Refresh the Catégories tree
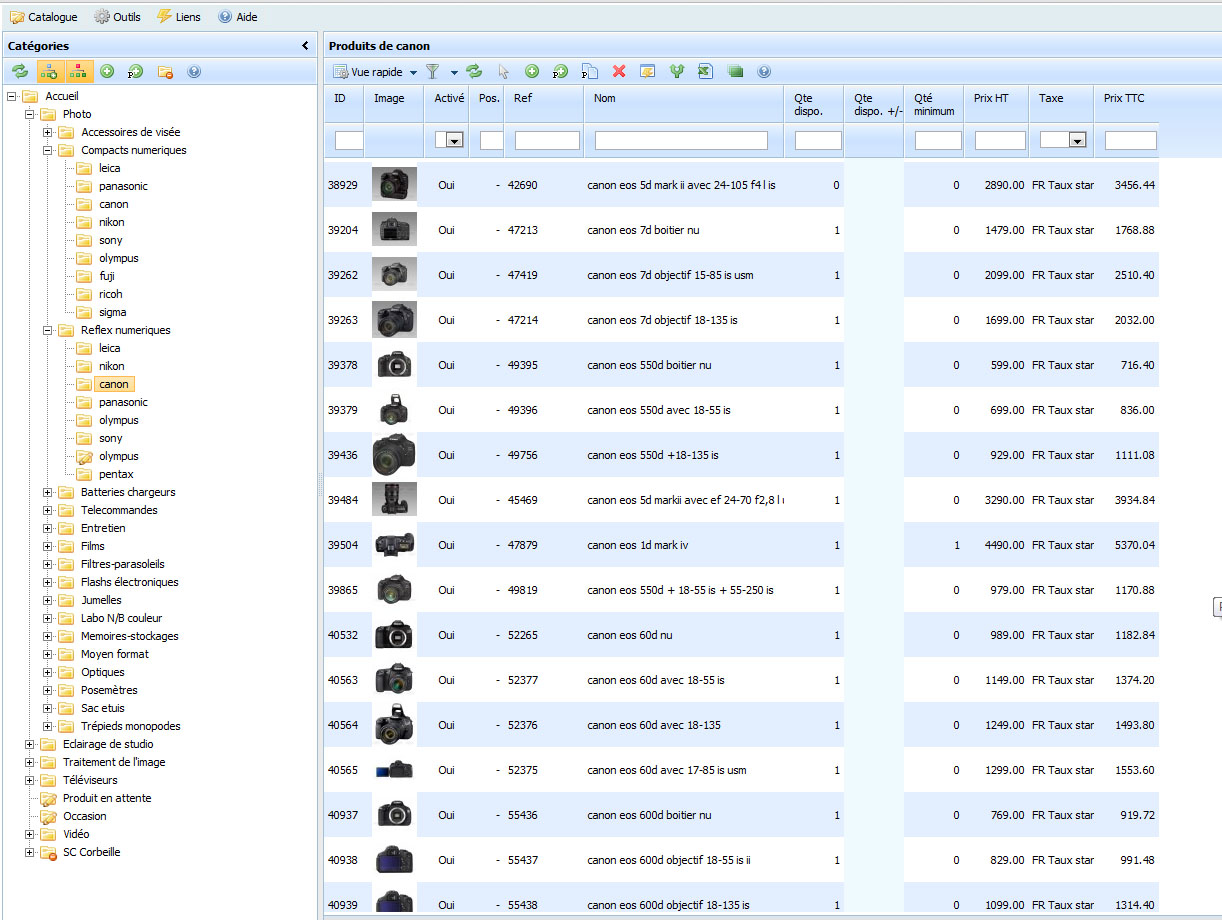 click(x=19, y=72)
